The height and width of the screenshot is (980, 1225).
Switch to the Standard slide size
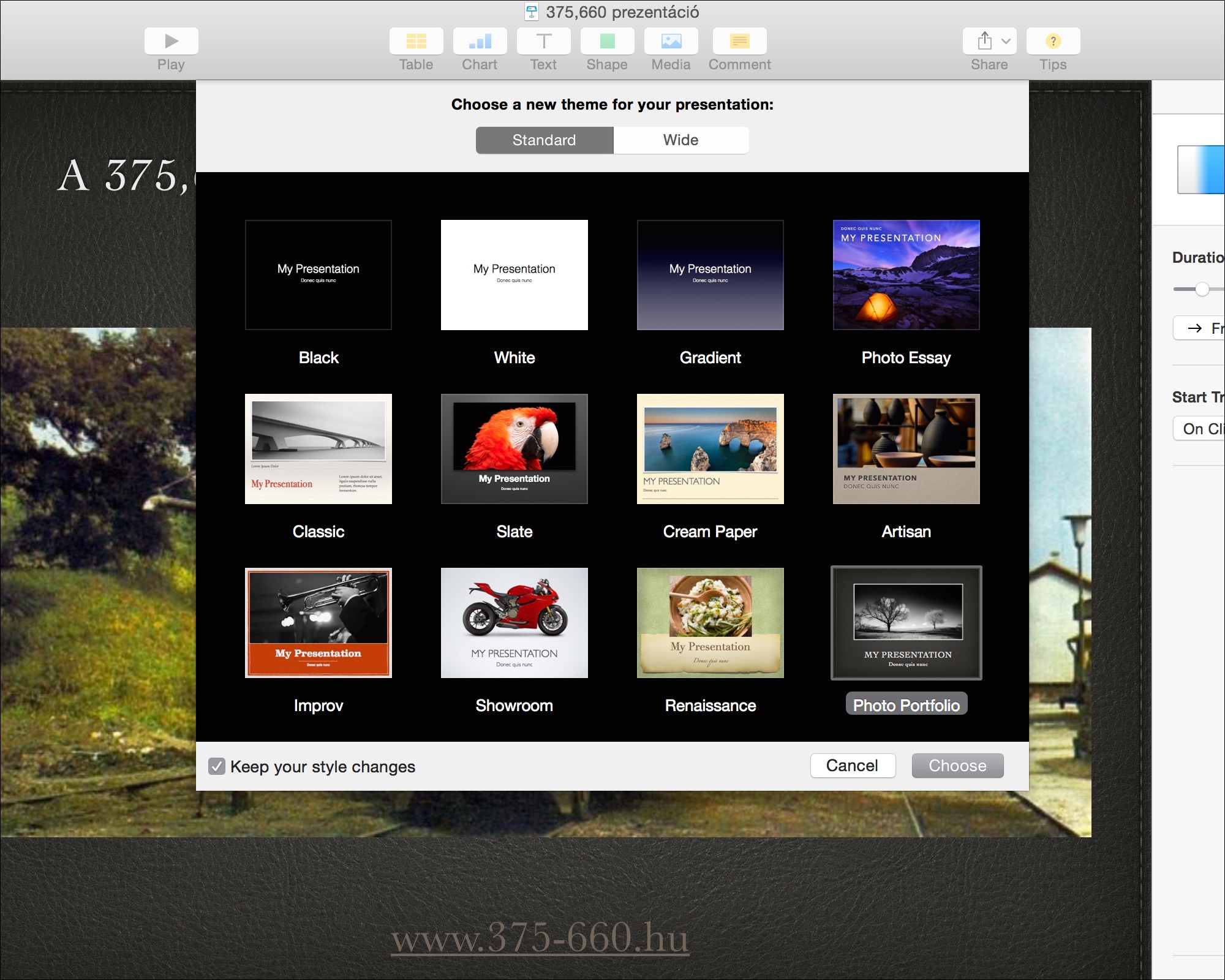tap(545, 140)
